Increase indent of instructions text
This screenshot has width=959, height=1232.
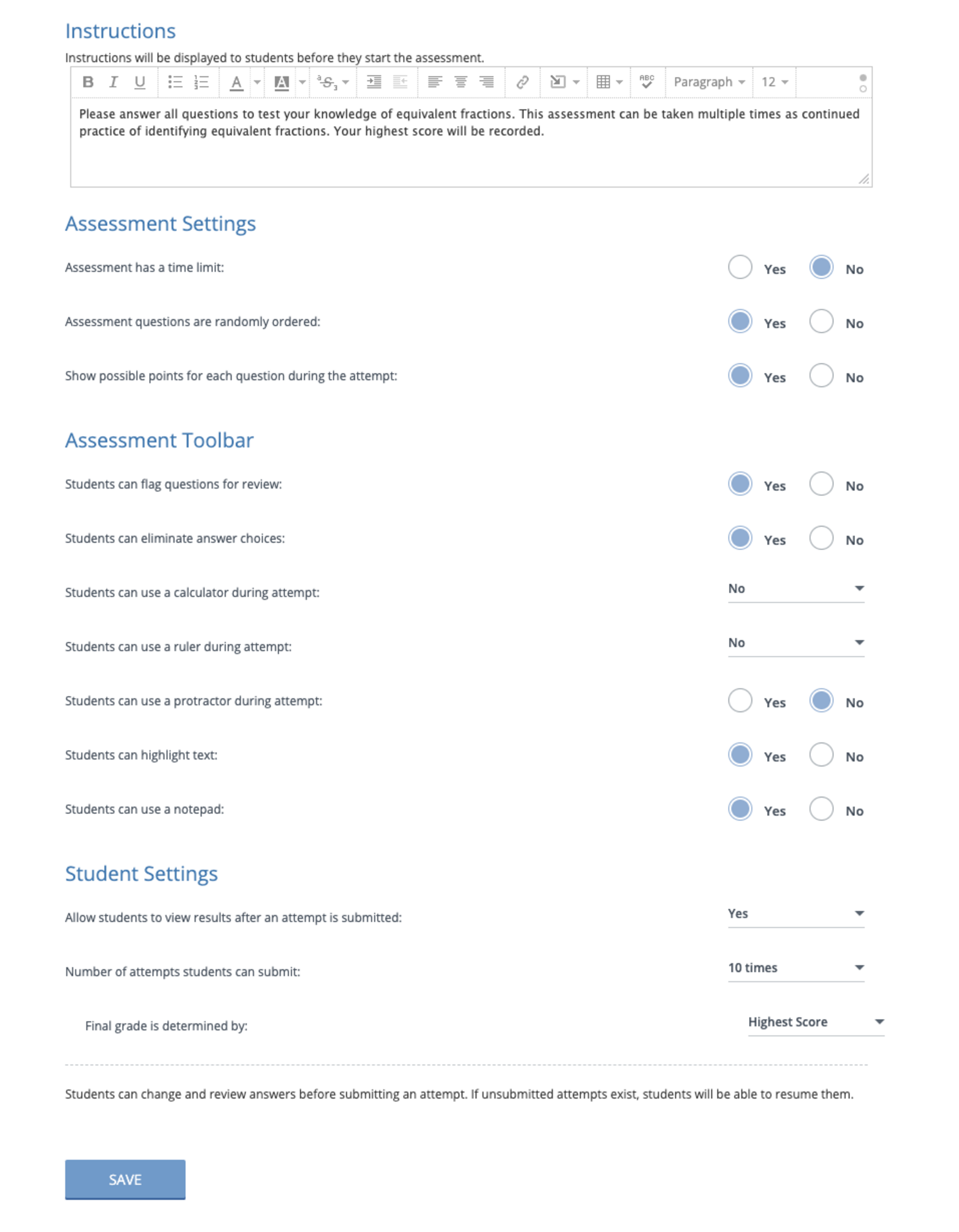[374, 82]
